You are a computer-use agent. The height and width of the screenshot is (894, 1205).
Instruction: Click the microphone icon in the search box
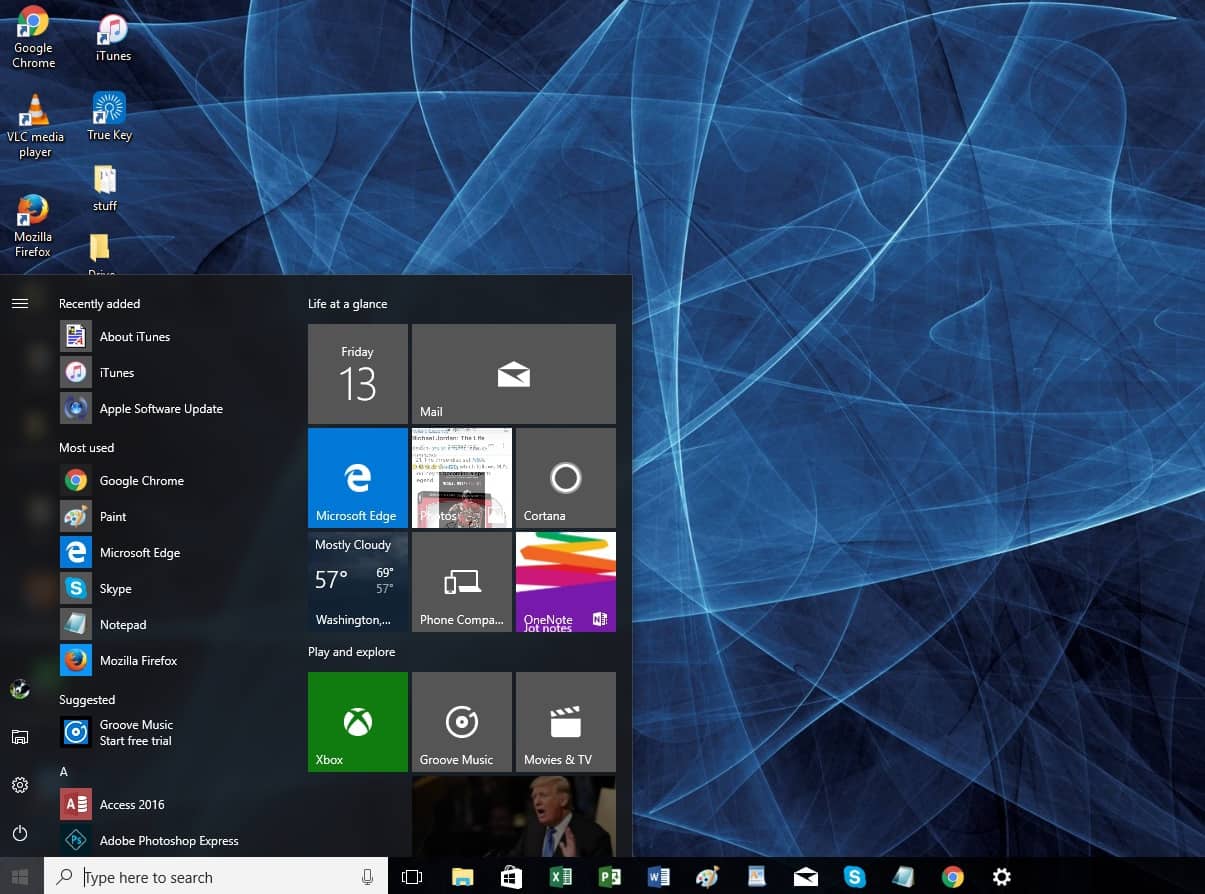pos(368,877)
